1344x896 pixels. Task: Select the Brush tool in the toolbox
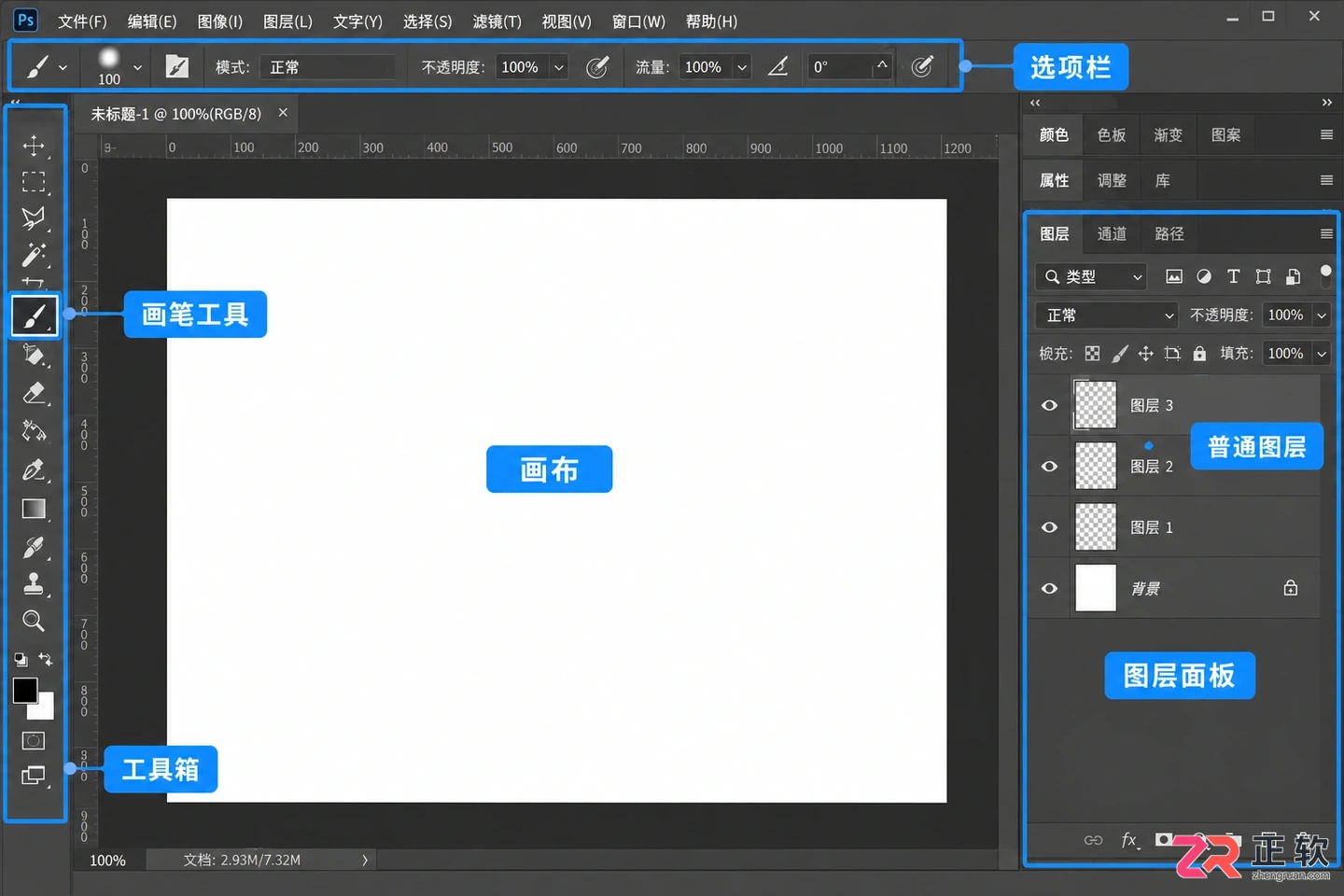coord(35,315)
